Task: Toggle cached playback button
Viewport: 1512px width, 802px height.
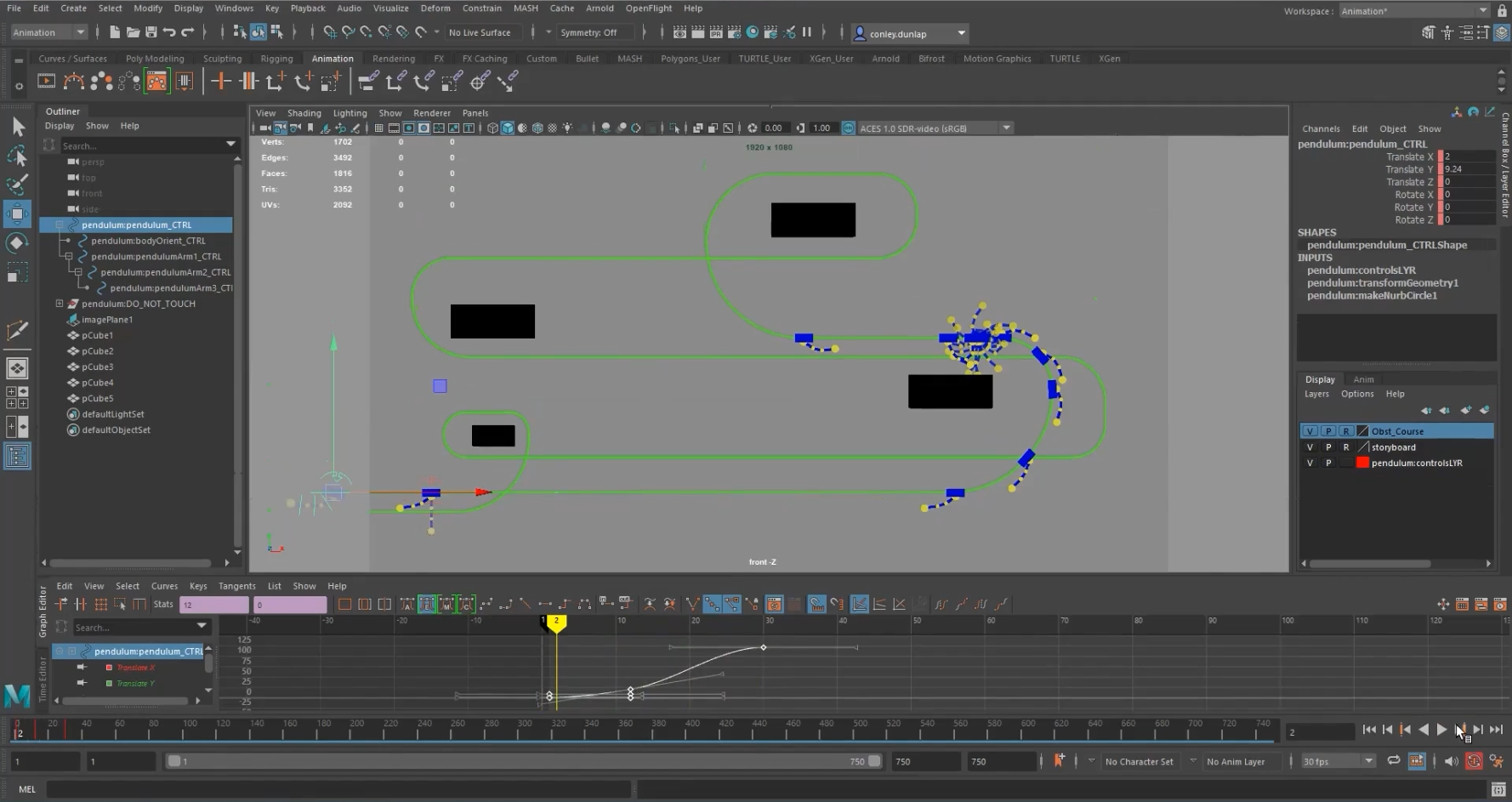Action: point(1417,761)
